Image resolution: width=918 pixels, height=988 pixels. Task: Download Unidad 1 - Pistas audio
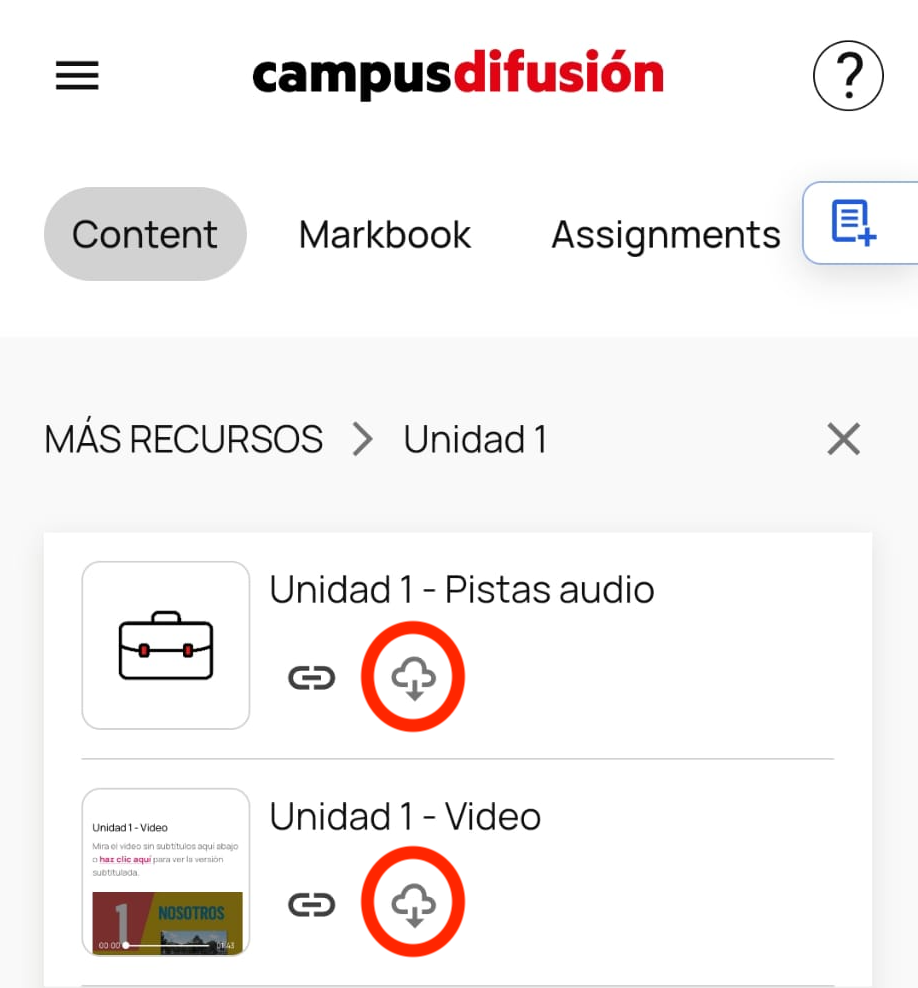[x=413, y=678]
